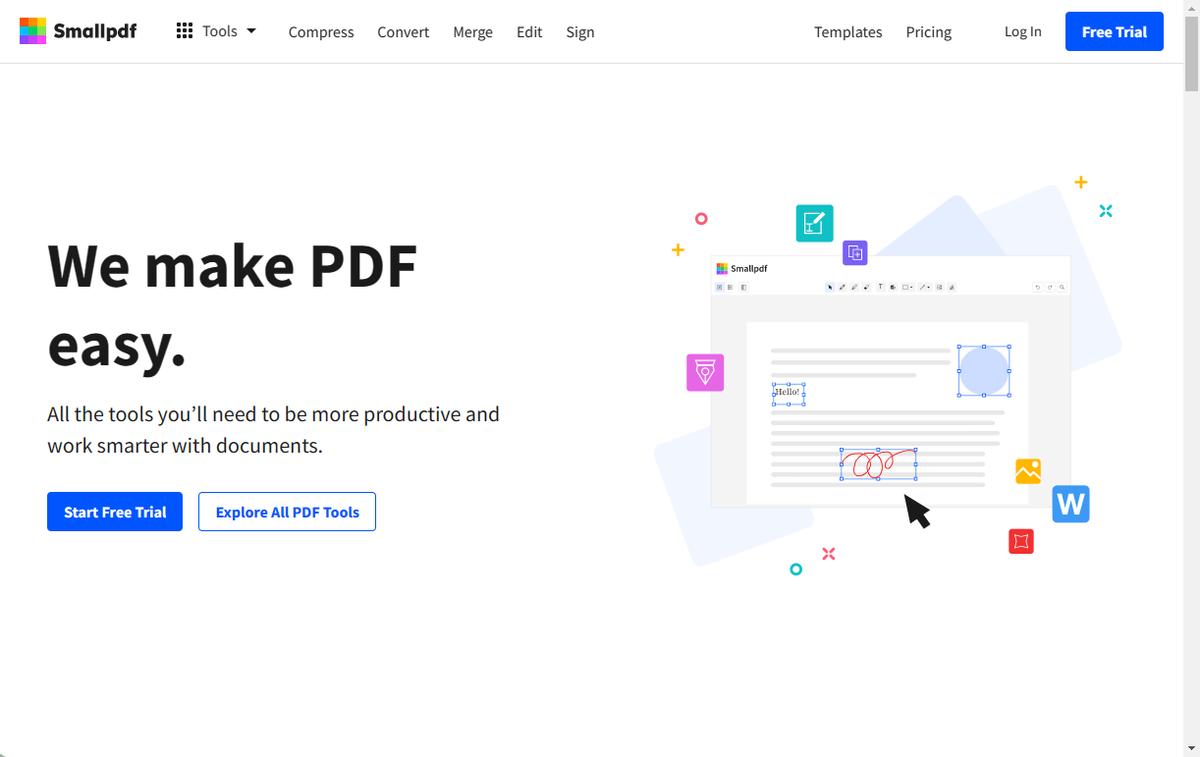This screenshot has width=1200, height=757.
Task: Open the Convert menu item
Action: click(403, 32)
